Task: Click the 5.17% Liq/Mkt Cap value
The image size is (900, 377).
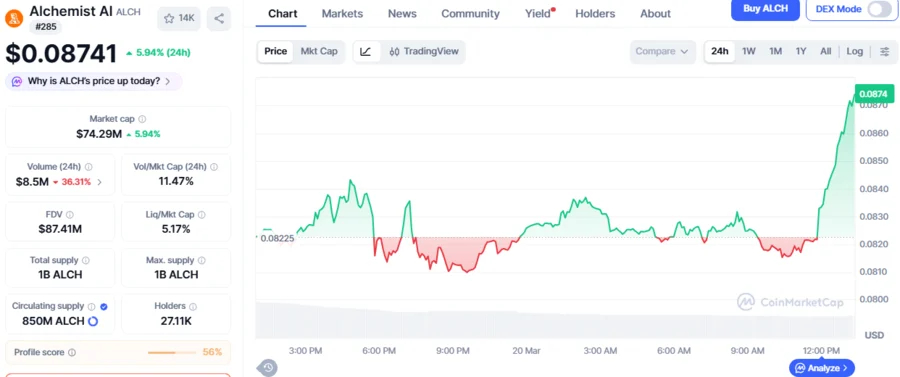Action: 176,229
